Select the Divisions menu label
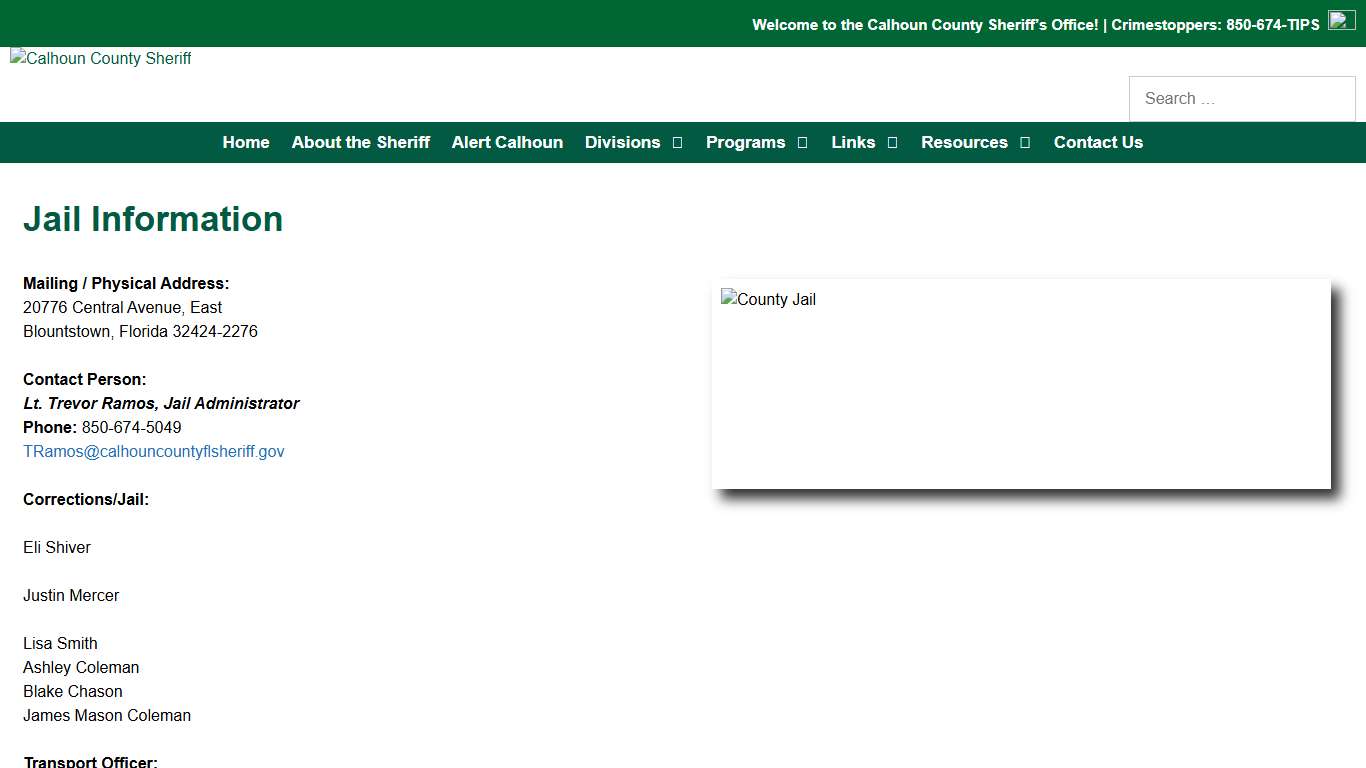 coord(622,142)
